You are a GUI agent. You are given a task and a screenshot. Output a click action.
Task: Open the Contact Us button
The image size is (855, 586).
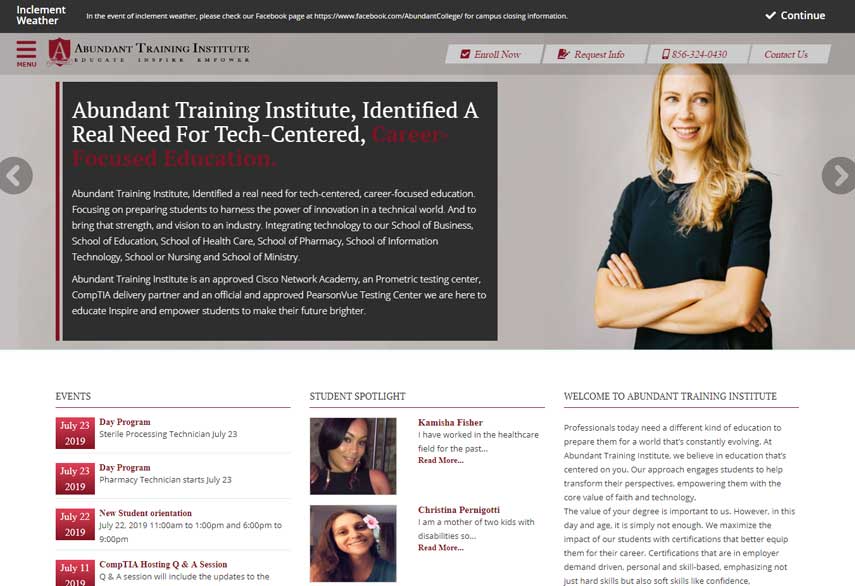coord(788,54)
